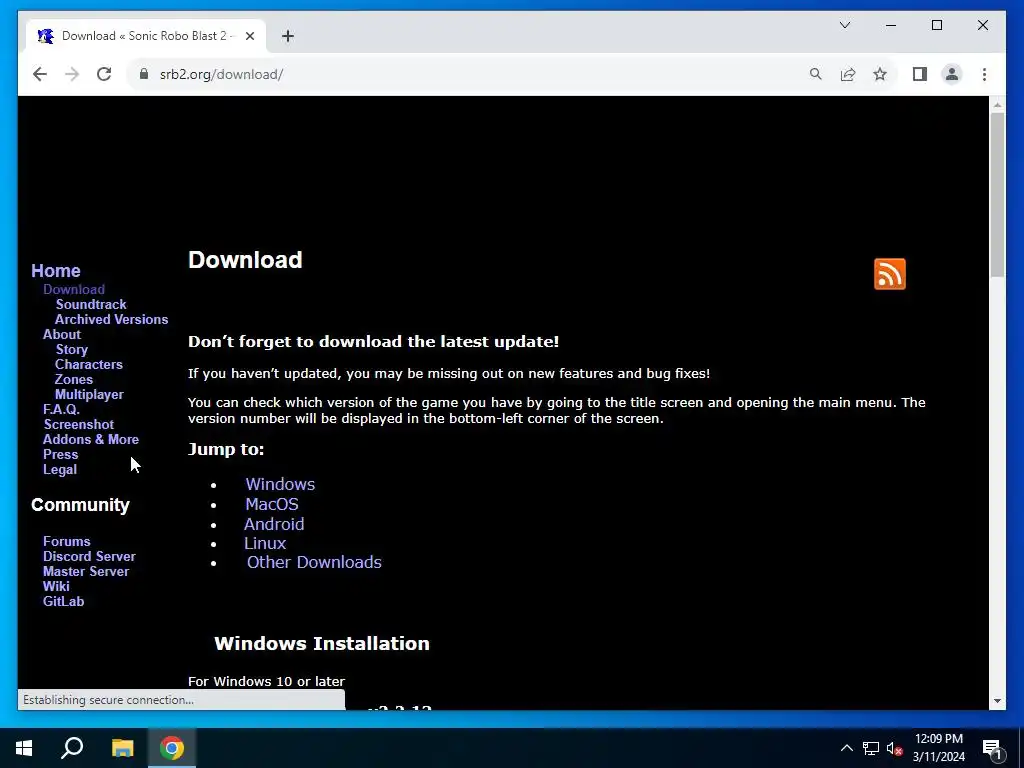Click the page's vertical scrollbar thumb
Screen dimensions: 1024x768
coord(997,195)
